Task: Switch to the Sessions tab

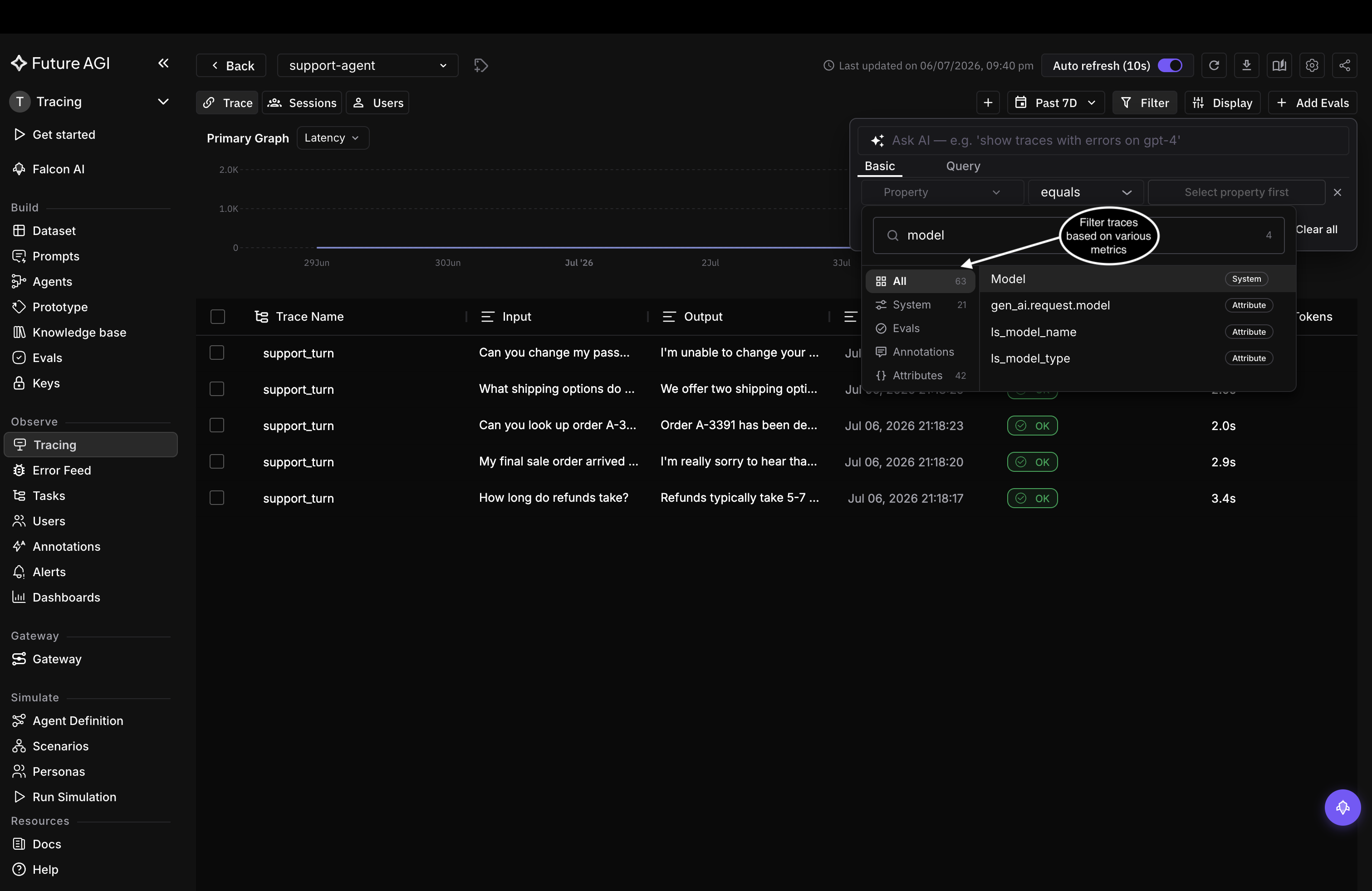Action: tap(302, 103)
